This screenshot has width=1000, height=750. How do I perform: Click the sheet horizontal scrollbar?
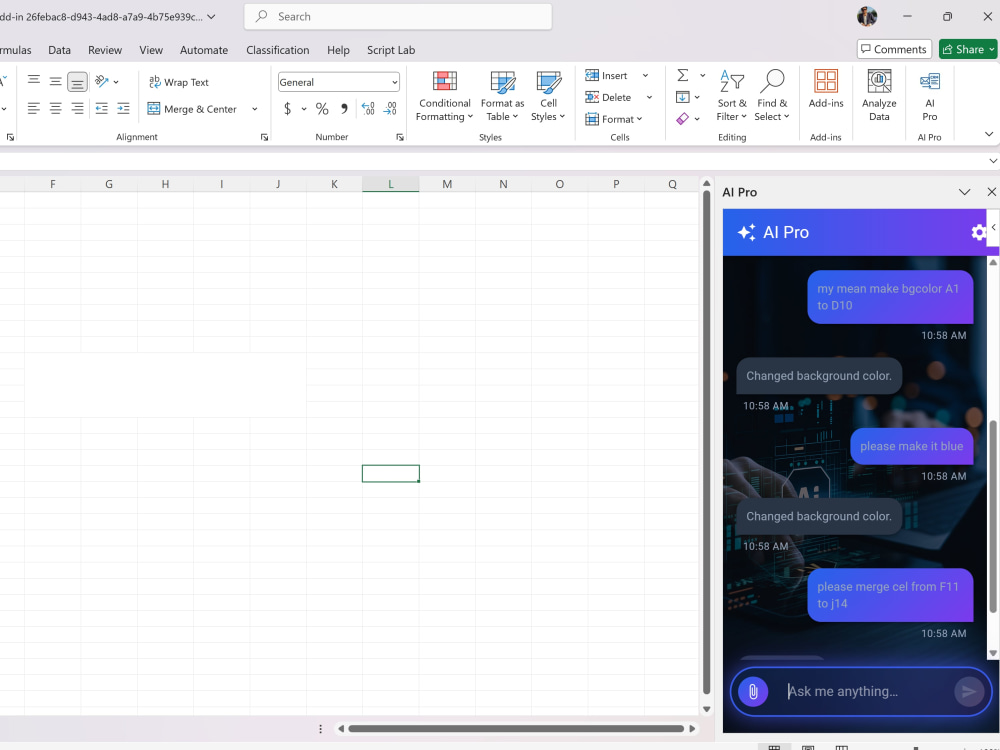(x=516, y=728)
